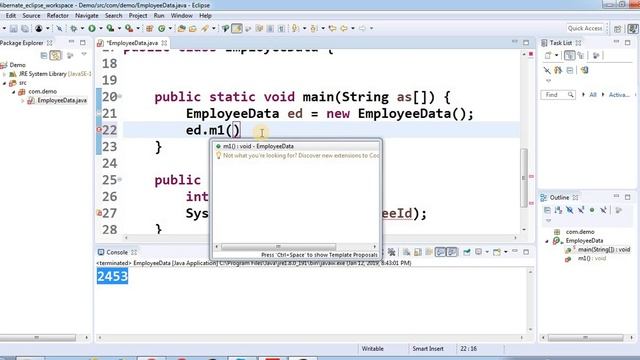This screenshot has height=360, width=640.
Task: Click the proposal popup horizontal scrollbar
Action: click(x=278, y=247)
